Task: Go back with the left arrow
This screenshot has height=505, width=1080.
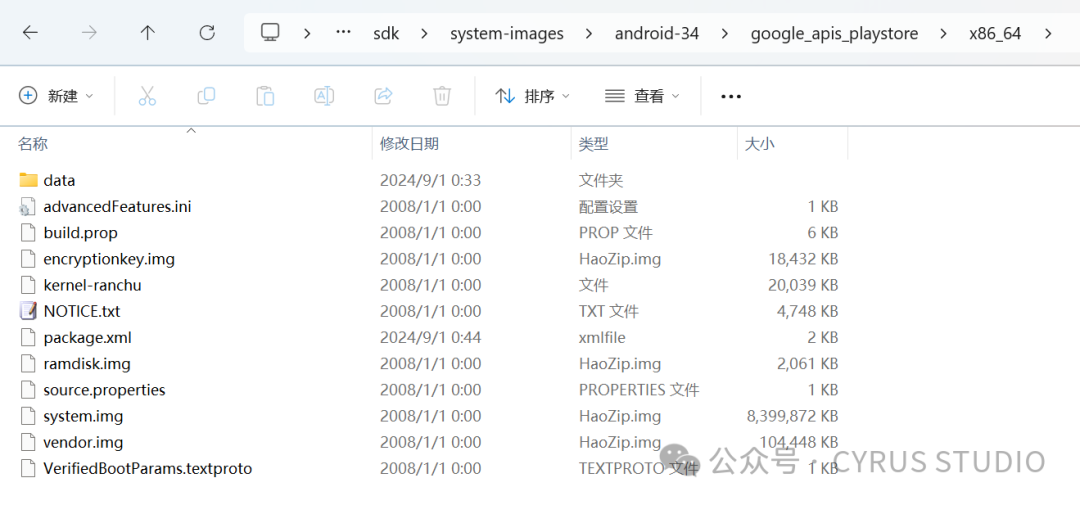Action: point(30,32)
